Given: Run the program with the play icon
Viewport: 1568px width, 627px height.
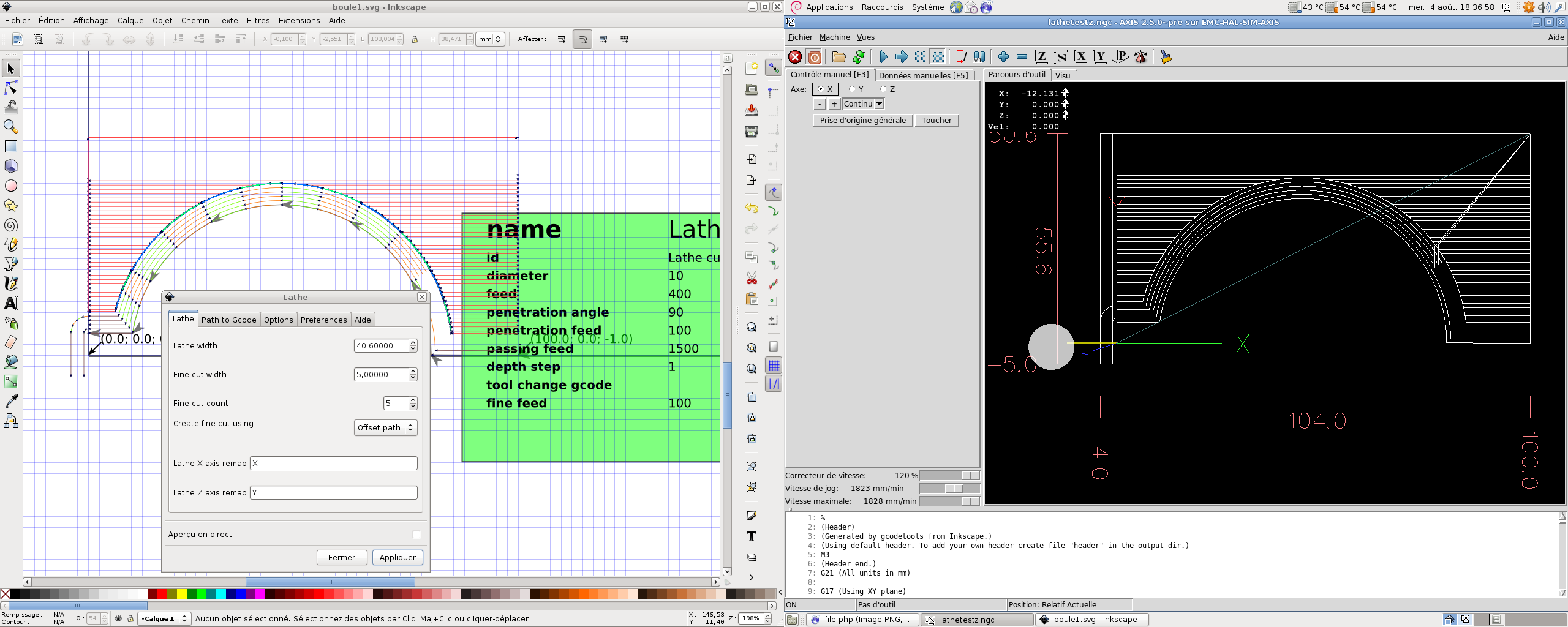Looking at the screenshot, I should pos(883,57).
